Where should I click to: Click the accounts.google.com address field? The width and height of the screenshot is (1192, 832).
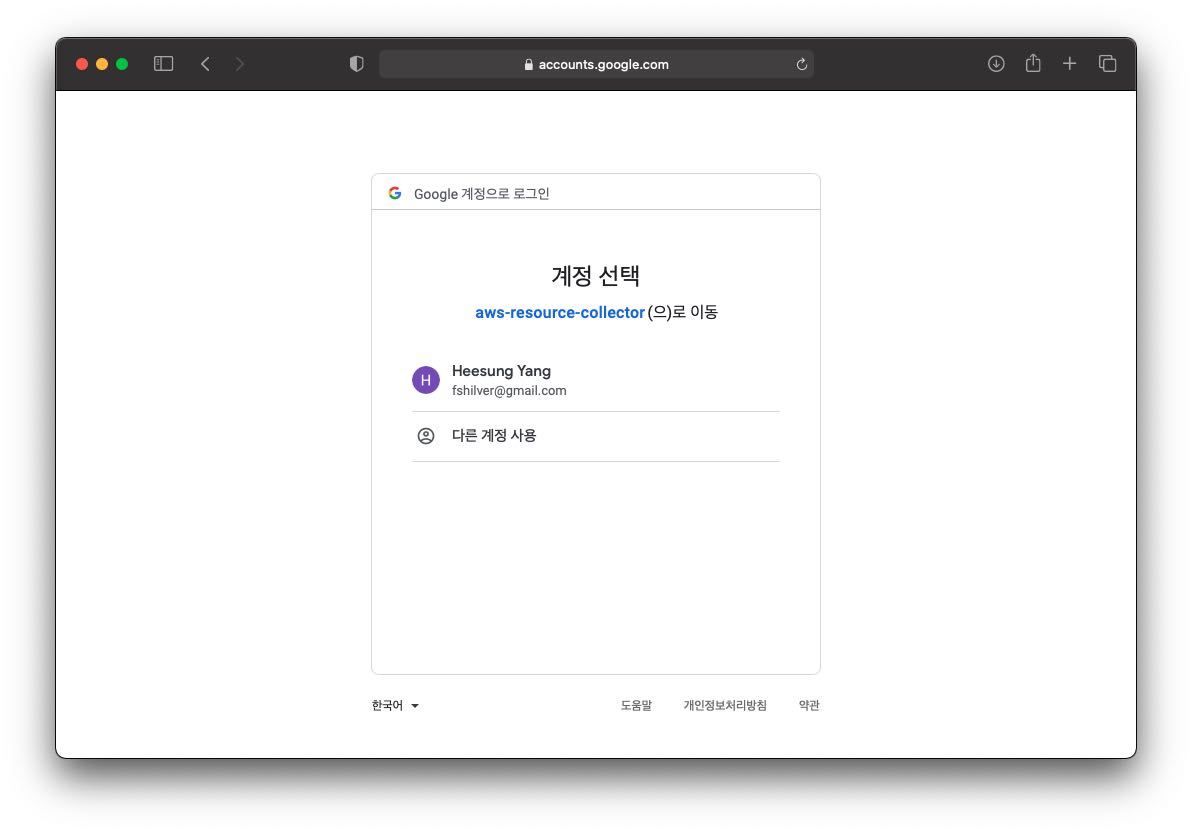[596, 65]
